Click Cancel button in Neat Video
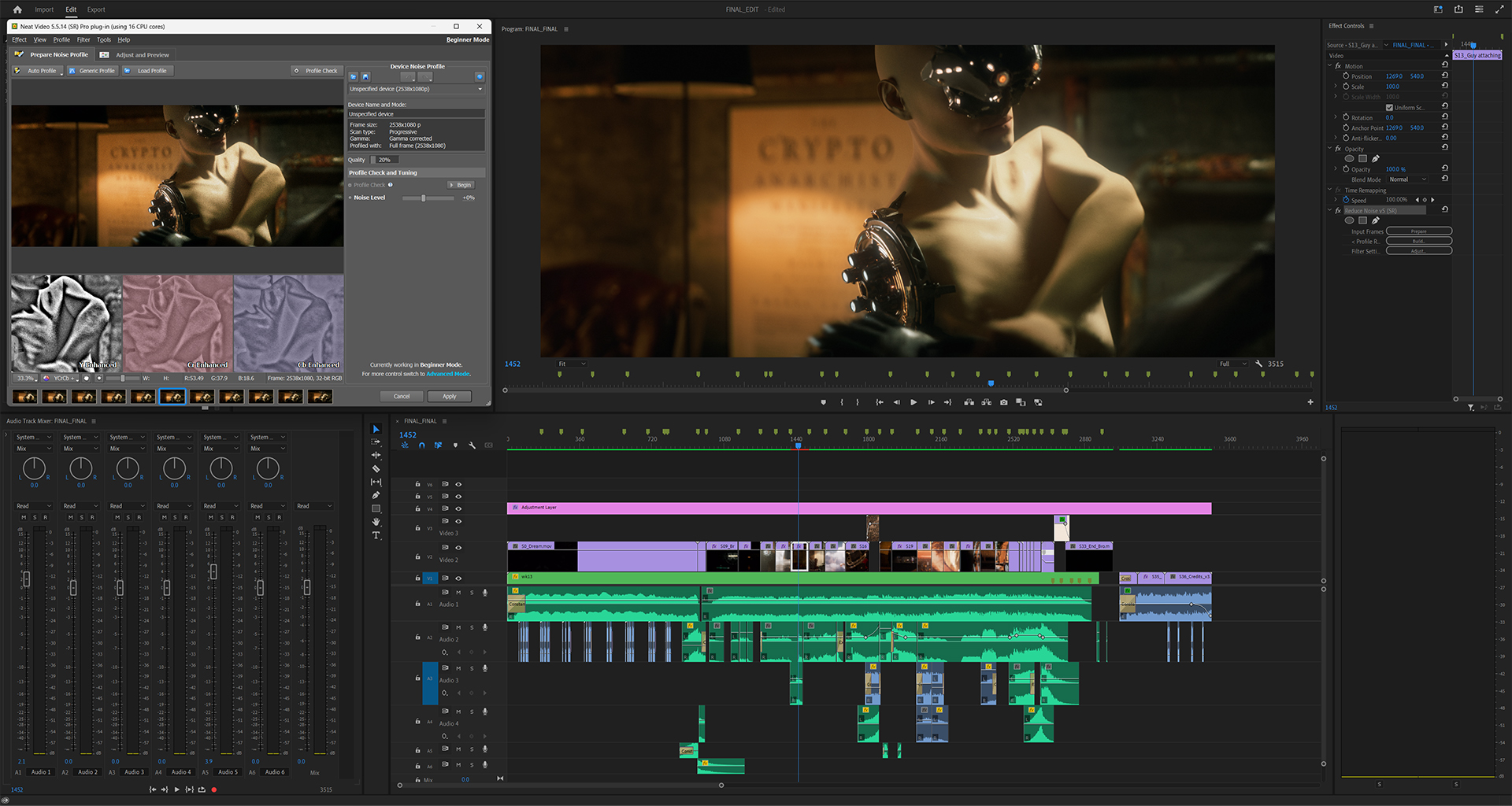Viewport: 1512px width, 806px height. pyautogui.click(x=402, y=396)
